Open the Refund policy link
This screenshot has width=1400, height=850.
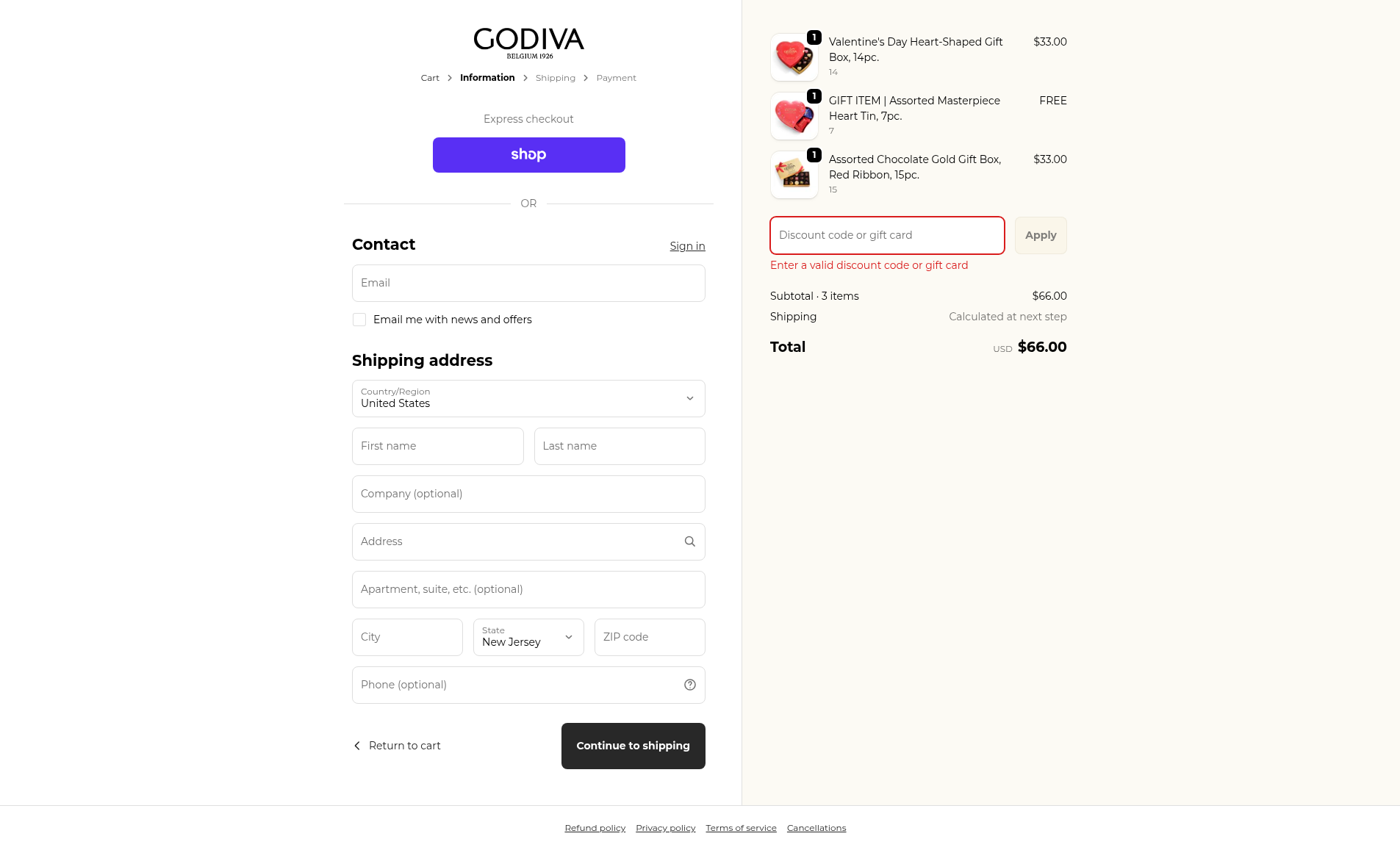(x=595, y=828)
